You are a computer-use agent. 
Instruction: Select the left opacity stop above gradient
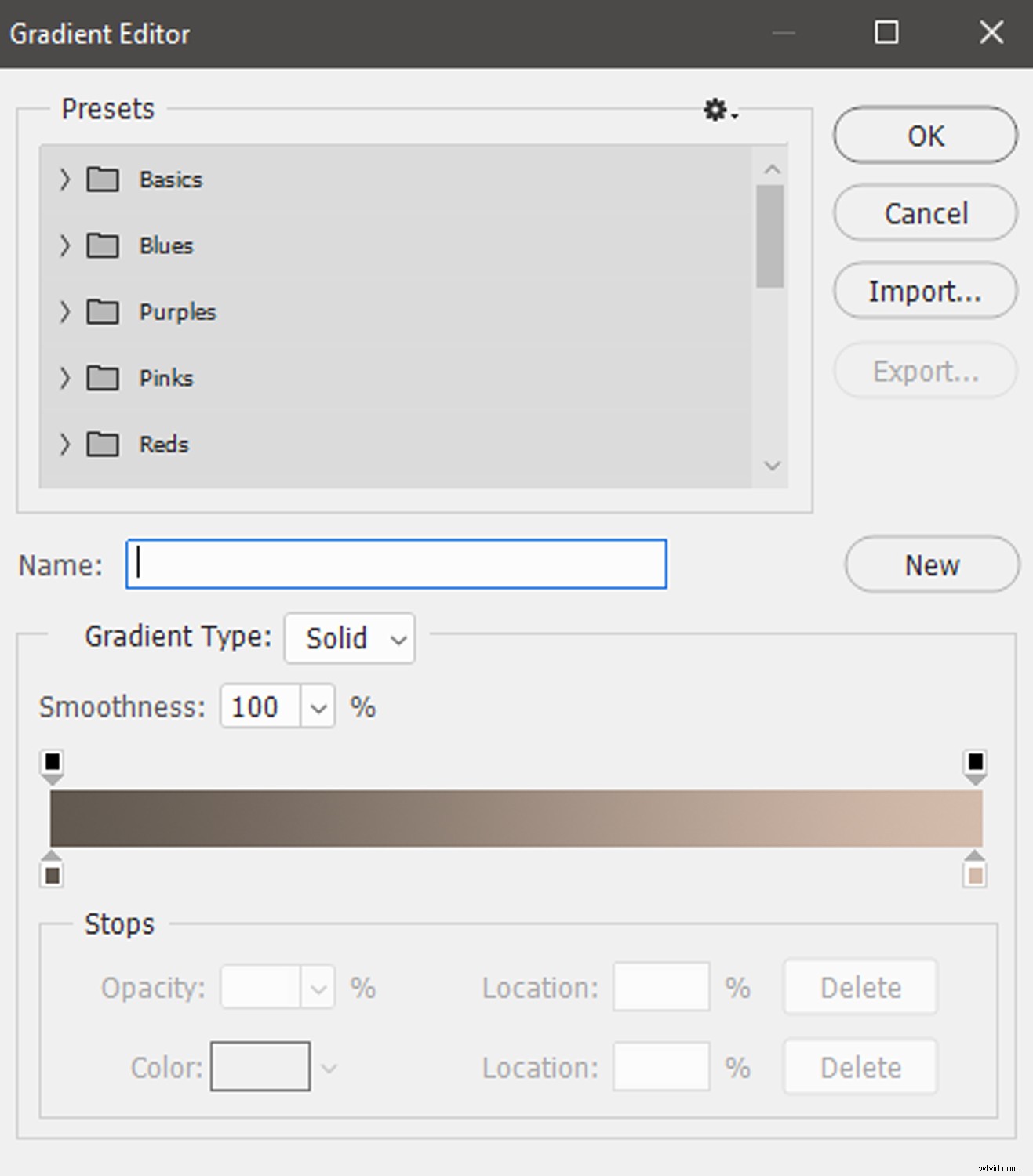coord(52,764)
